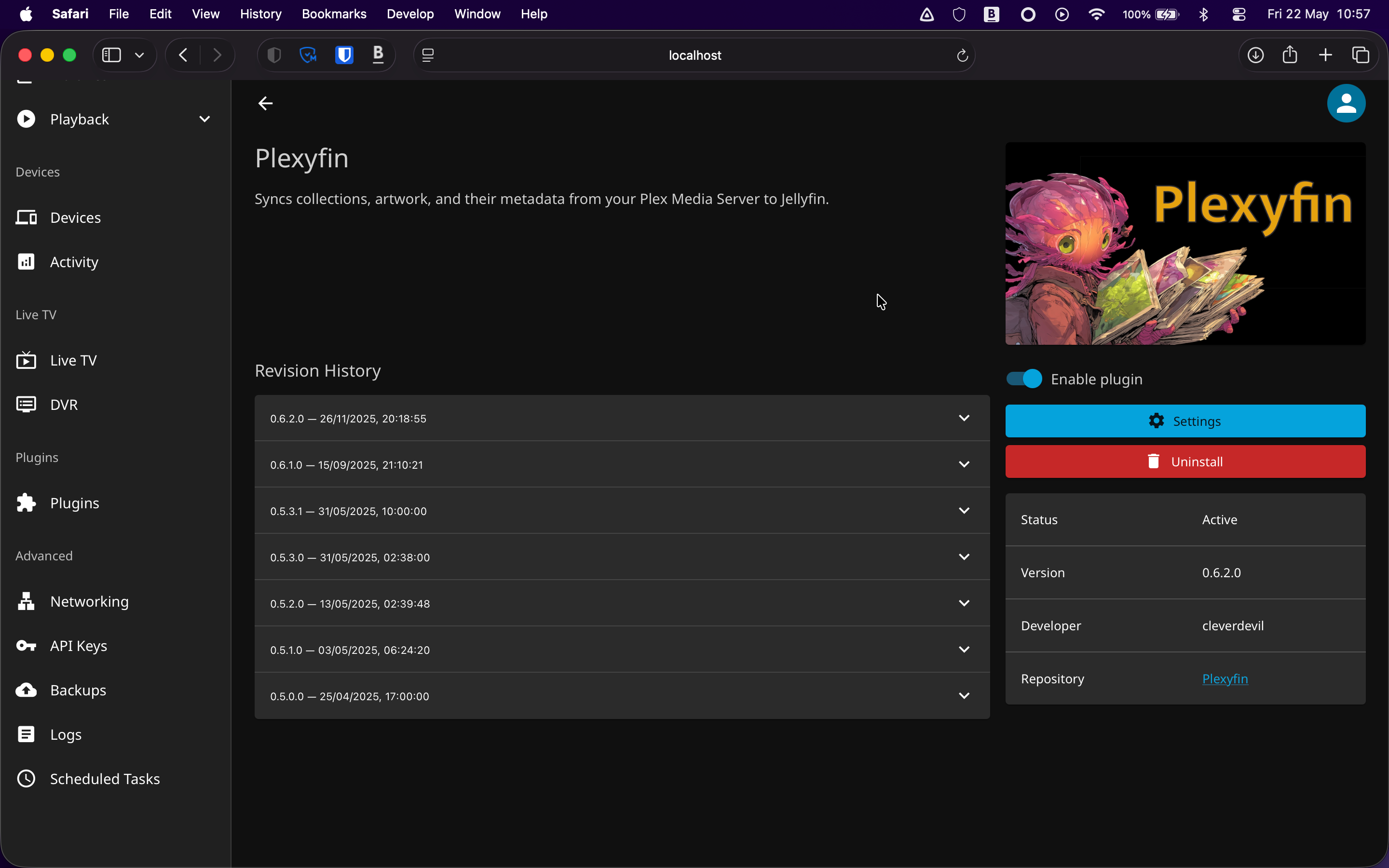Click the Plexyfin plugin artwork image
Viewport: 1389px width, 868px height.
pyautogui.click(x=1185, y=244)
